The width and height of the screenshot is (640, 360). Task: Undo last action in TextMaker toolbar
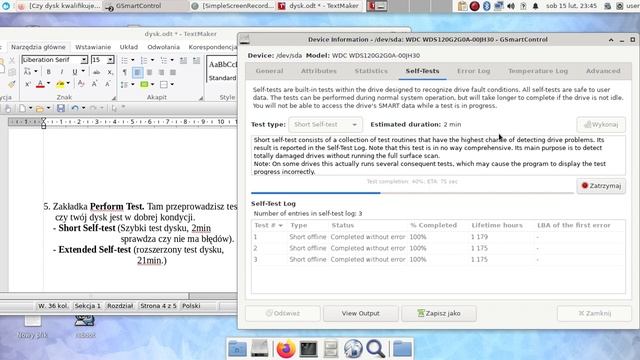pyautogui.click(x=75, y=108)
